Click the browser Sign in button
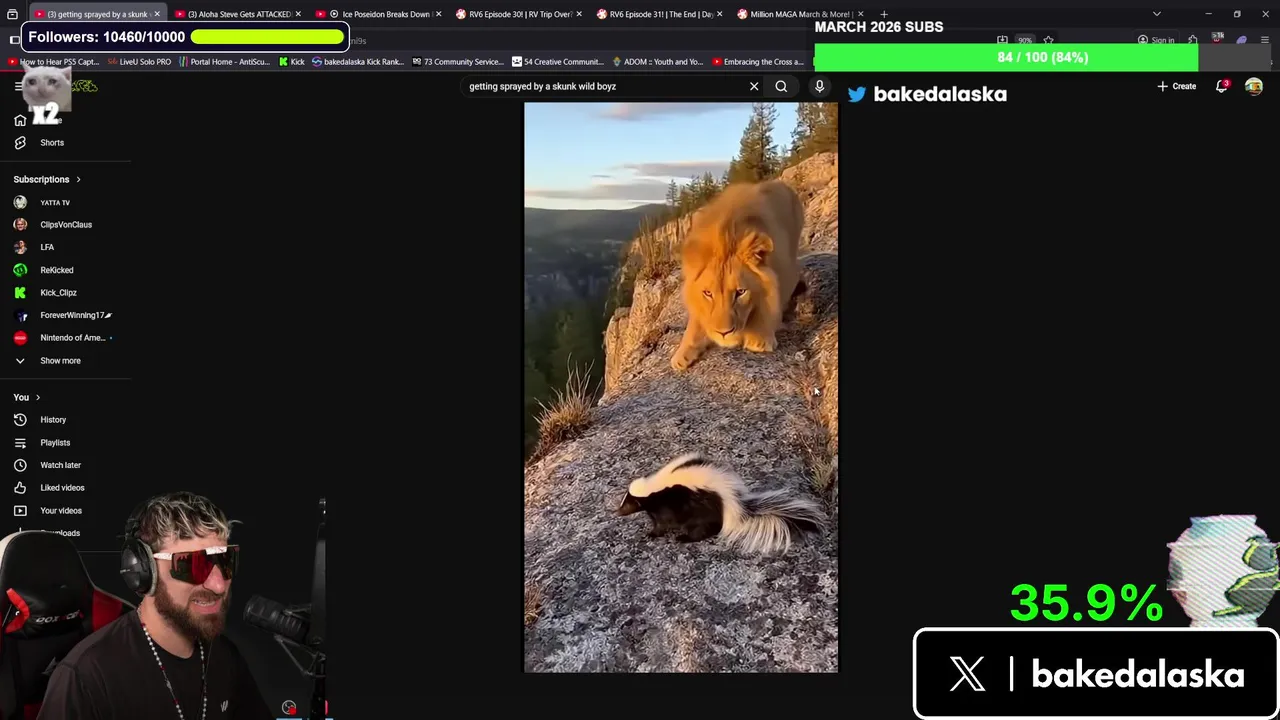This screenshot has height=720, width=1280. tap(1156, 40)
